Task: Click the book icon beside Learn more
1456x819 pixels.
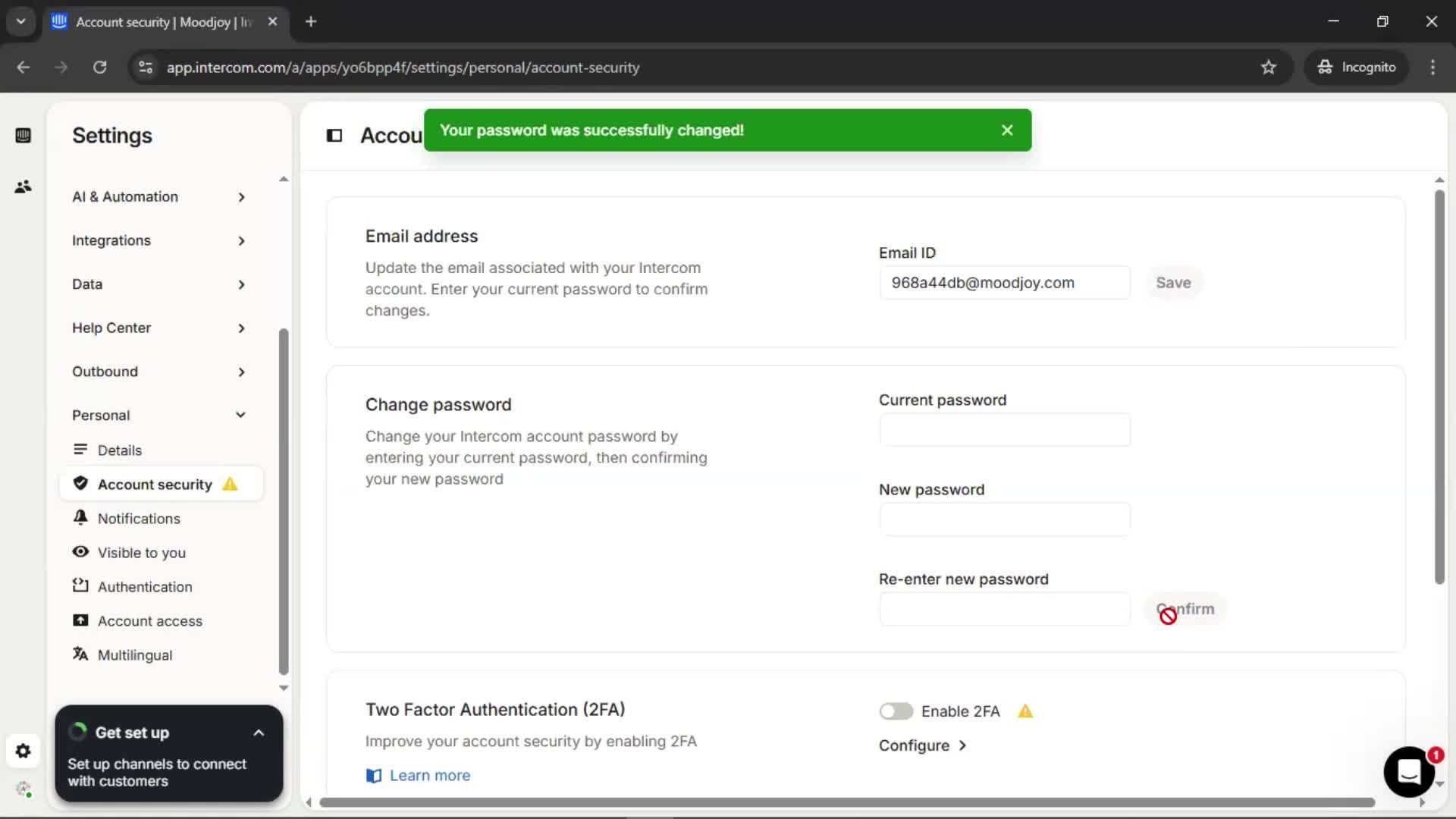Action: (x=374, y=775)
